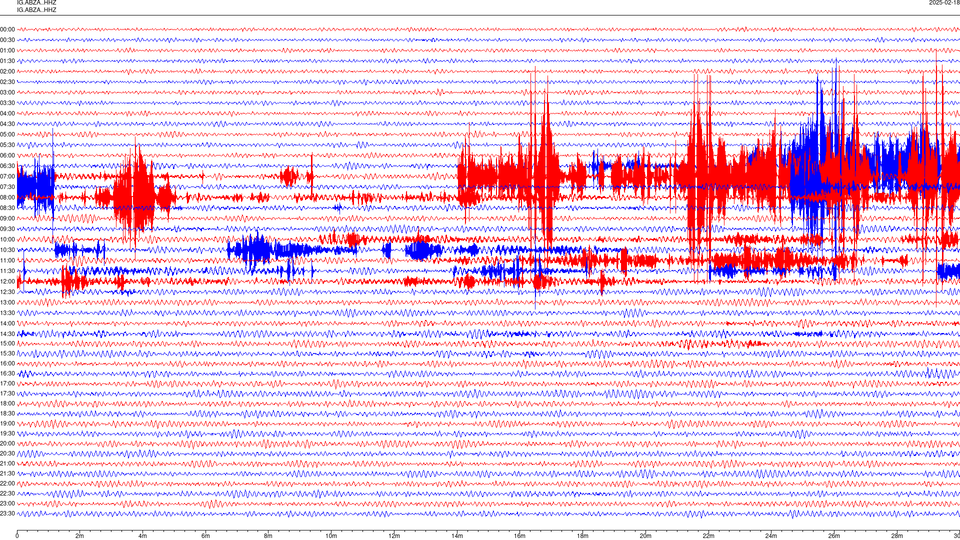Click the 28m axis tick label
960x540 pixels.
point(897,536)
